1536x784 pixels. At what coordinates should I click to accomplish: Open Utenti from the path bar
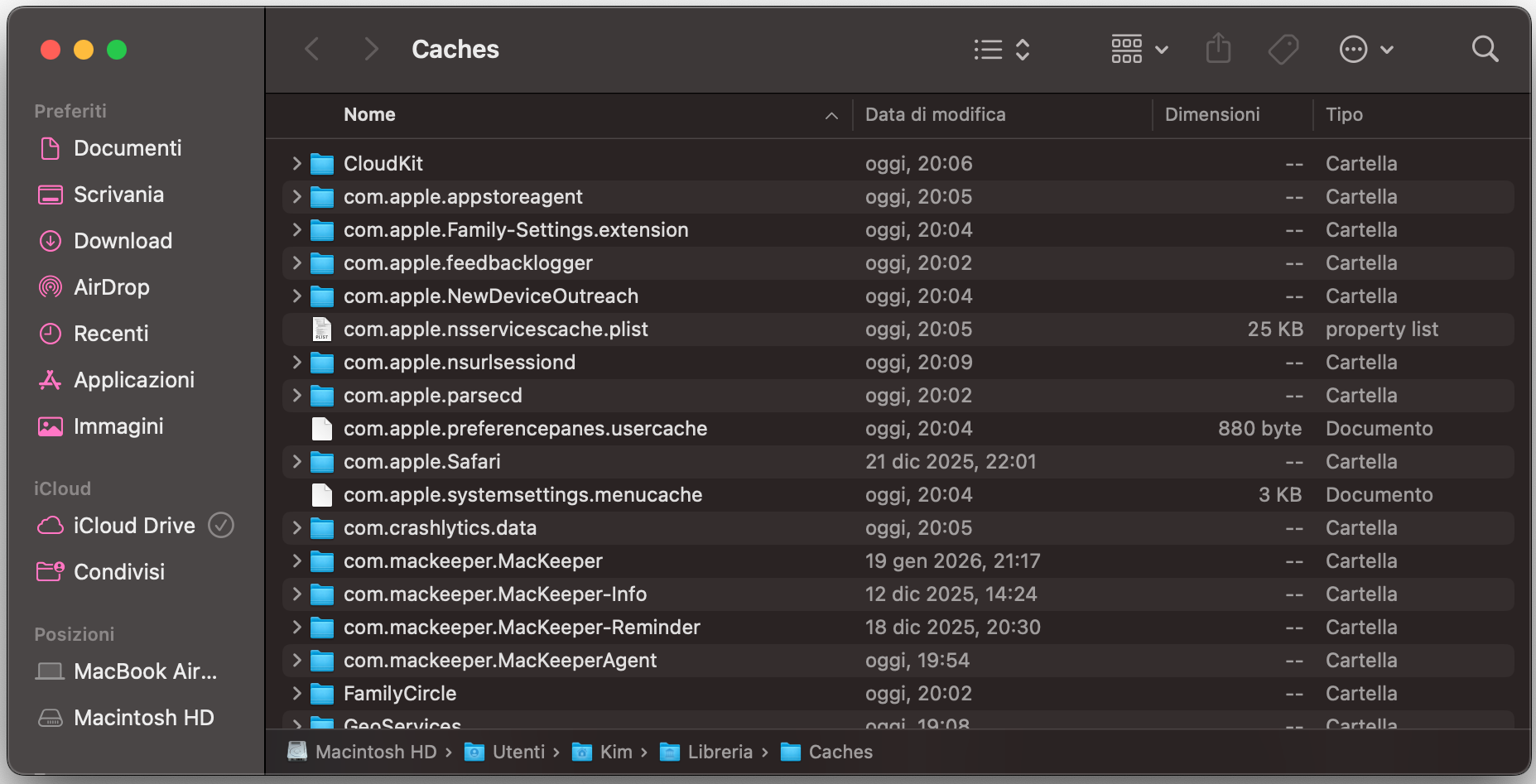pyautogui.click(x=519, y=752)
